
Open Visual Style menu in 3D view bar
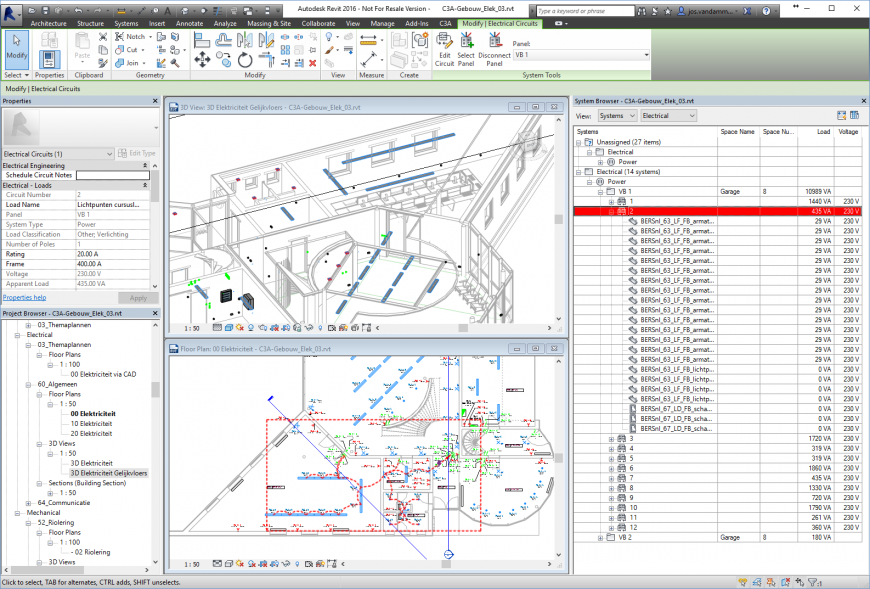tap(229, 328)
